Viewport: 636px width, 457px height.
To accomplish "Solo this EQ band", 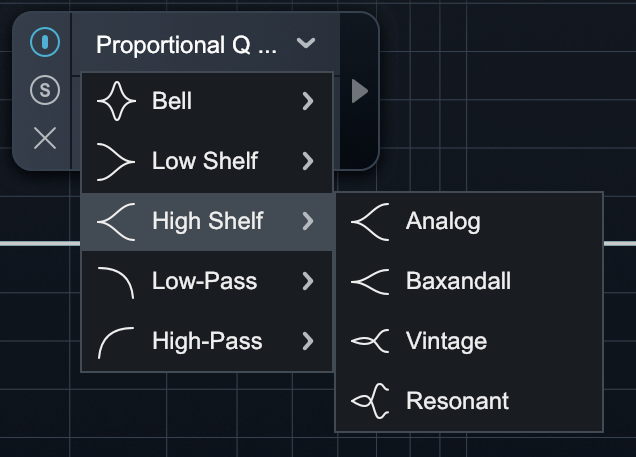I will pyautogui.click(x=45, y=91).
